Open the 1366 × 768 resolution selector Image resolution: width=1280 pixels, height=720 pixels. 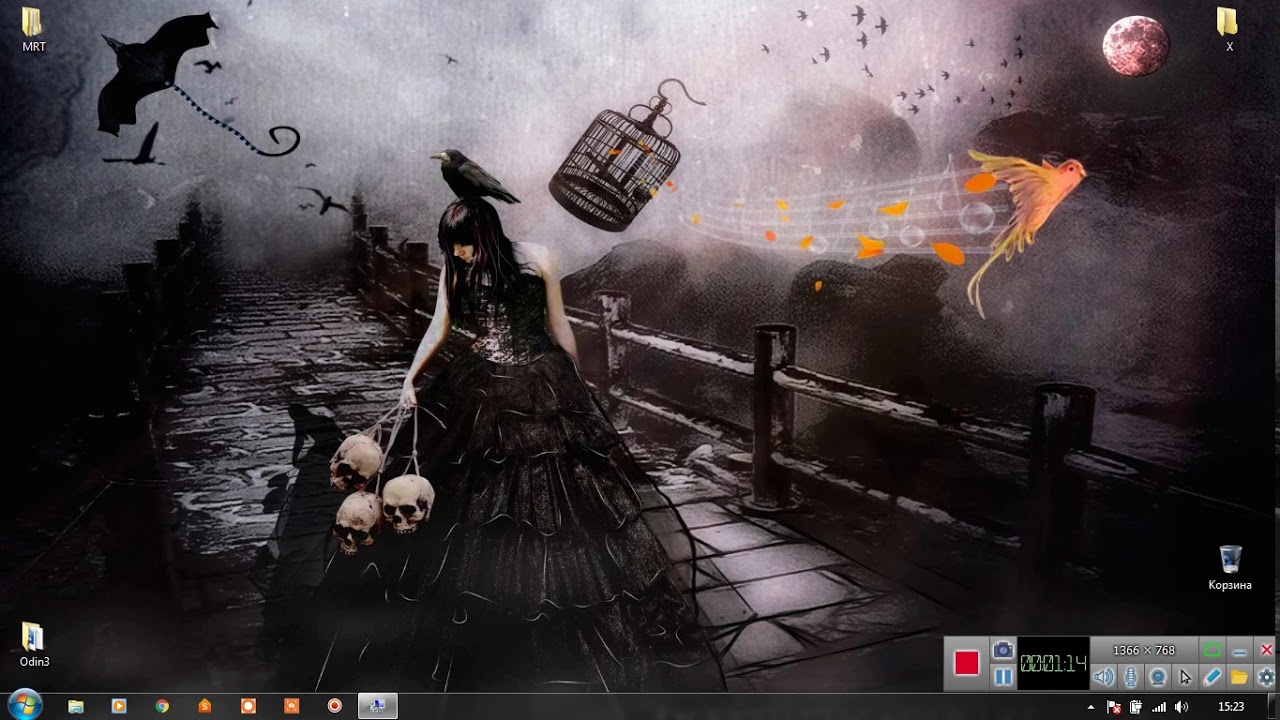pyautogui.click(x=1144, y=650)
